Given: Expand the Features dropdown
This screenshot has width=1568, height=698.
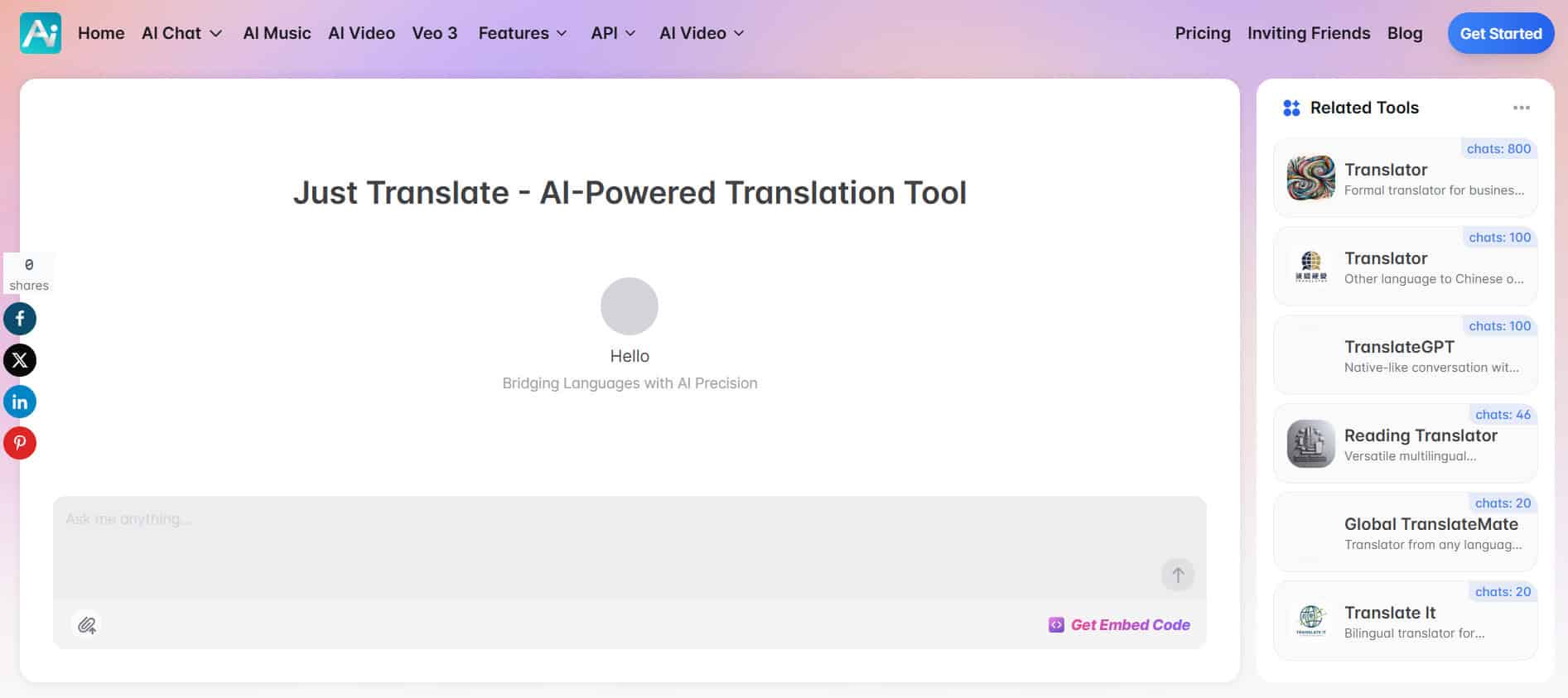Looking at the screenshot, I should coord(523,33).
